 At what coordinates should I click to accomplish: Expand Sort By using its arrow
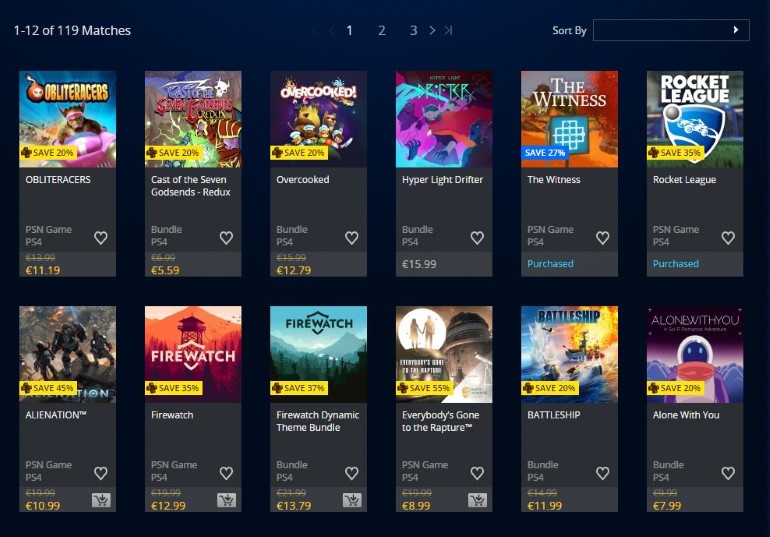pyautogui.click(x=736, y=30)
